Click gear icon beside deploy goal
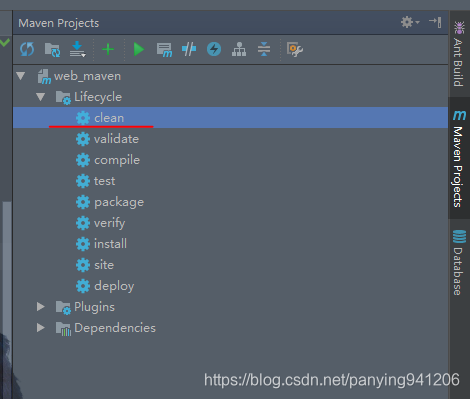Image resolution: width=470 pixels, height=399 pixels. (x=83, y=286)
